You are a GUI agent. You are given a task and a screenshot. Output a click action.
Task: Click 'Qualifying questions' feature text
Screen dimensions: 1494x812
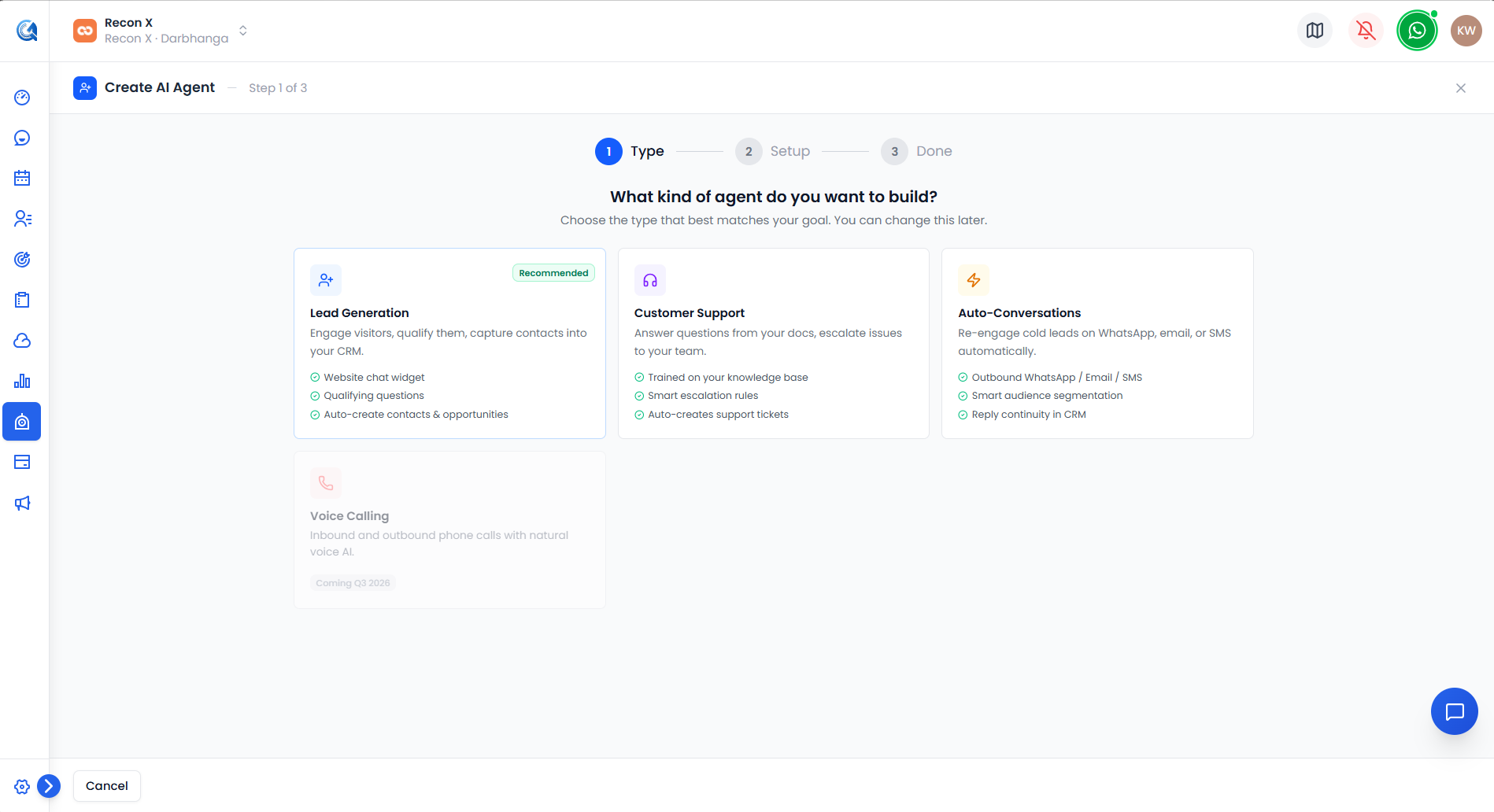point(374,396)
